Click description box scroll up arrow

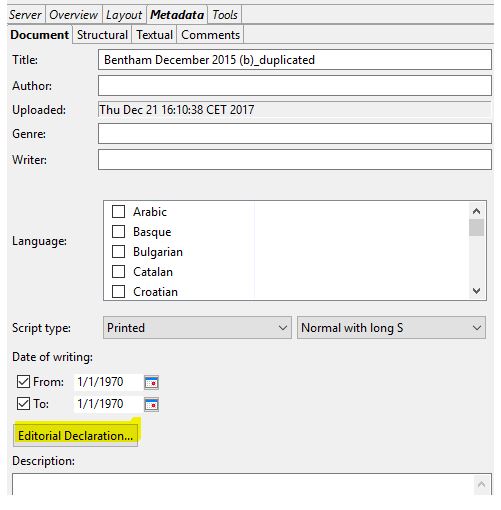tap(481, 484)
